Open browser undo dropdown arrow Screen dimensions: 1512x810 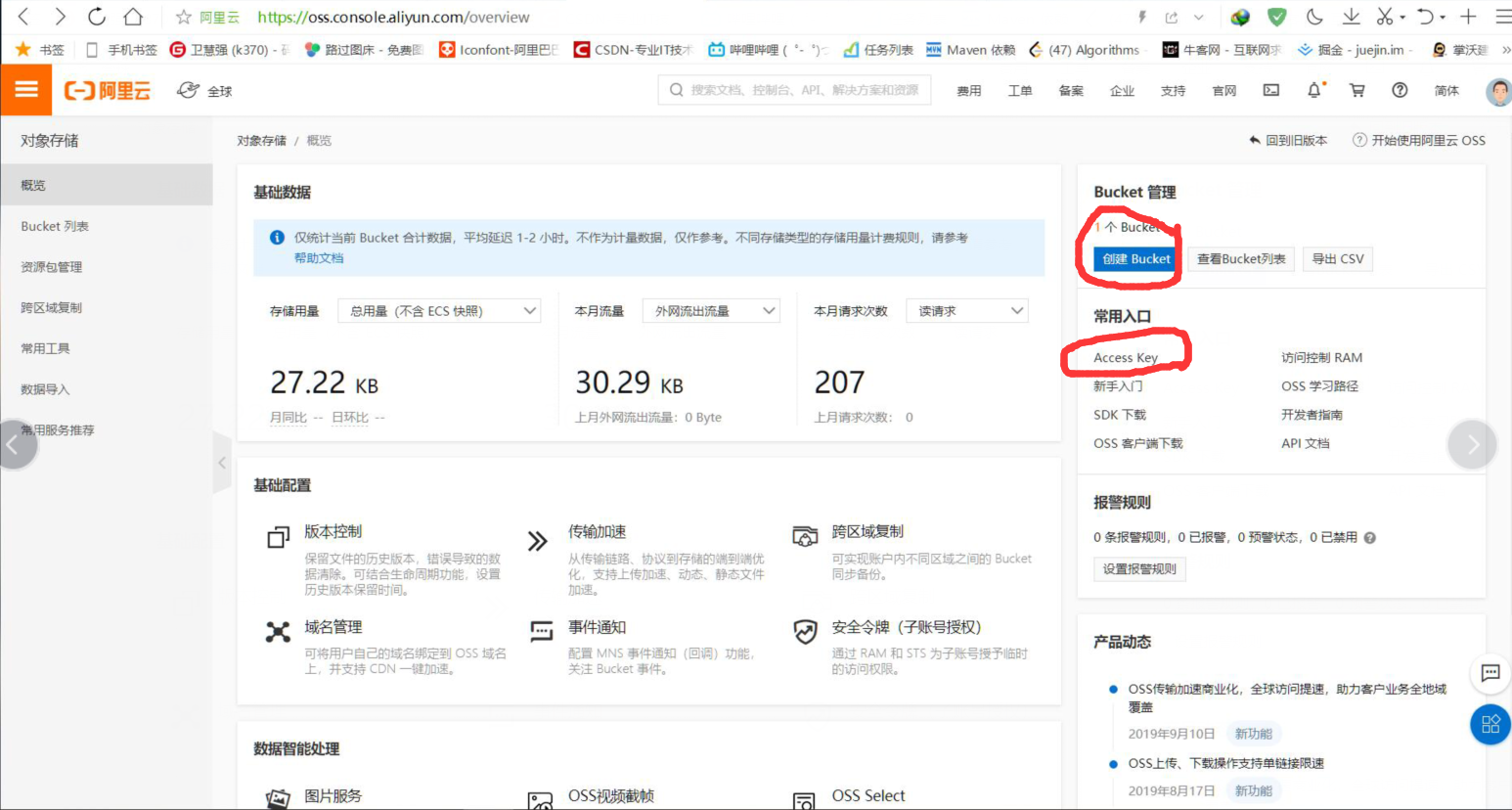(1443, 18)
